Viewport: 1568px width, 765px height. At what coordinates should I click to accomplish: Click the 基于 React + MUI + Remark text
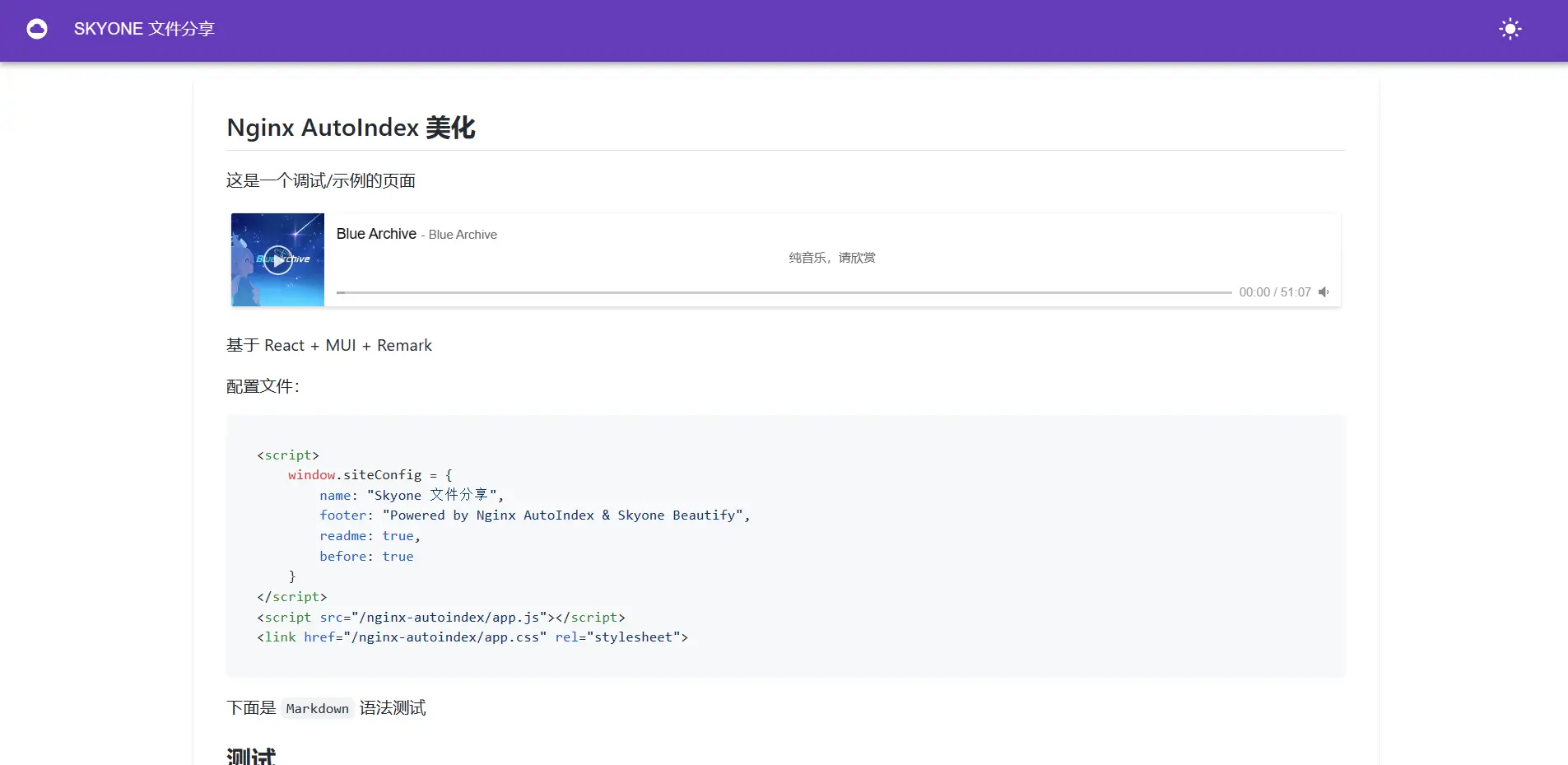click(x=328, y=346)
